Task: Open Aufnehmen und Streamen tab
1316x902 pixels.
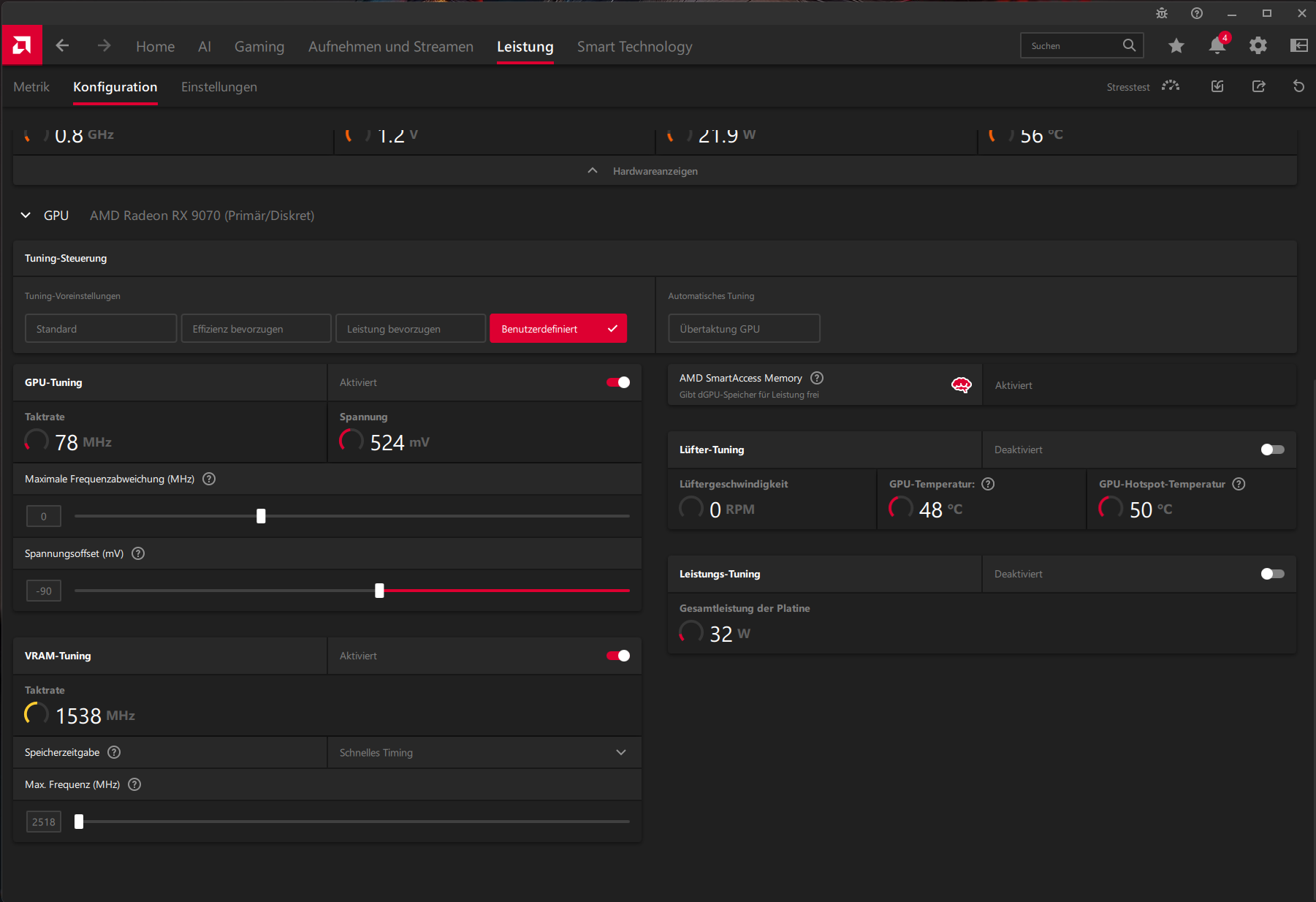Action: point(391,46)
